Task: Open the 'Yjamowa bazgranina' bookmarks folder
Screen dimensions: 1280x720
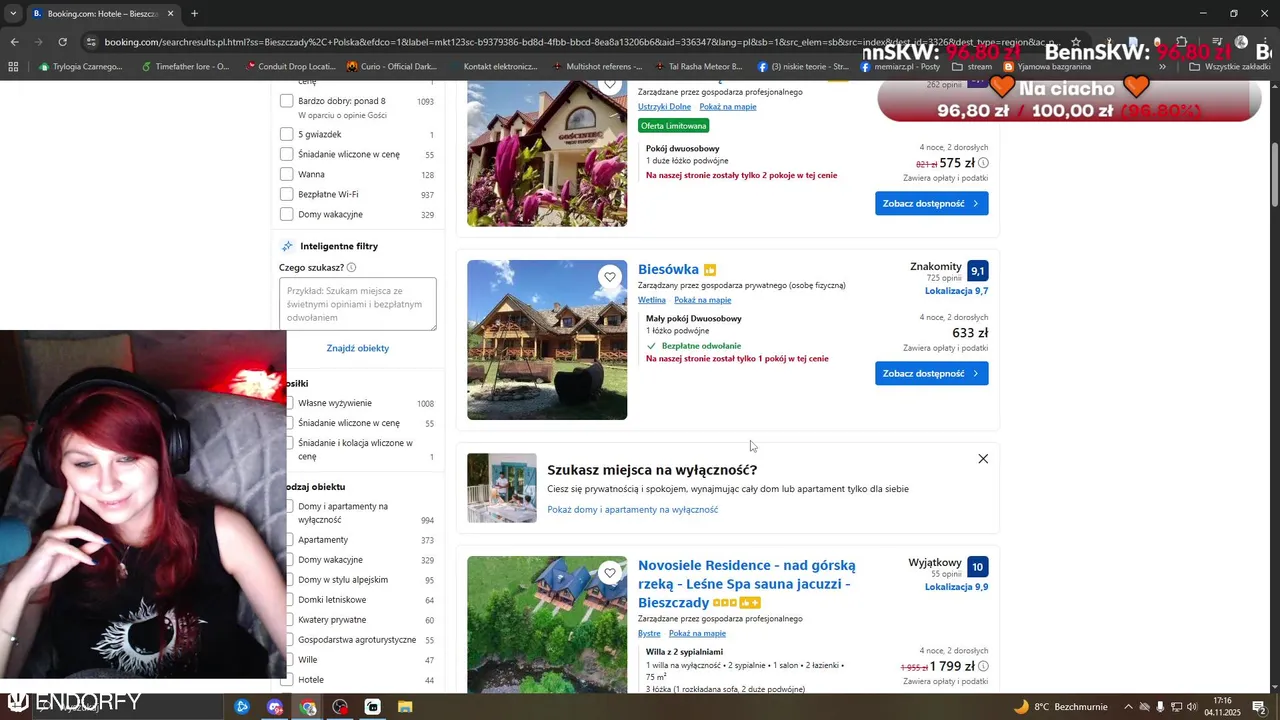Action: [1046, 67]
